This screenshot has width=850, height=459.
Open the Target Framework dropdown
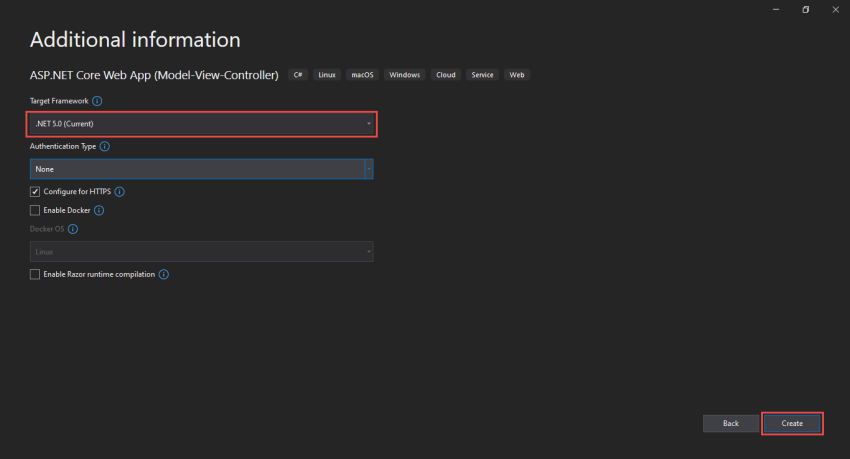pyautogui.click(x=202, y=124)
